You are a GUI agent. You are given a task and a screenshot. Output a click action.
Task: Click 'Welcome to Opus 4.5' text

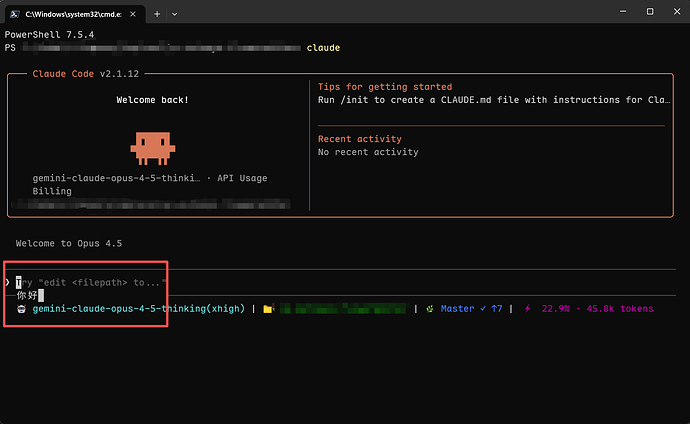point(69,244)
